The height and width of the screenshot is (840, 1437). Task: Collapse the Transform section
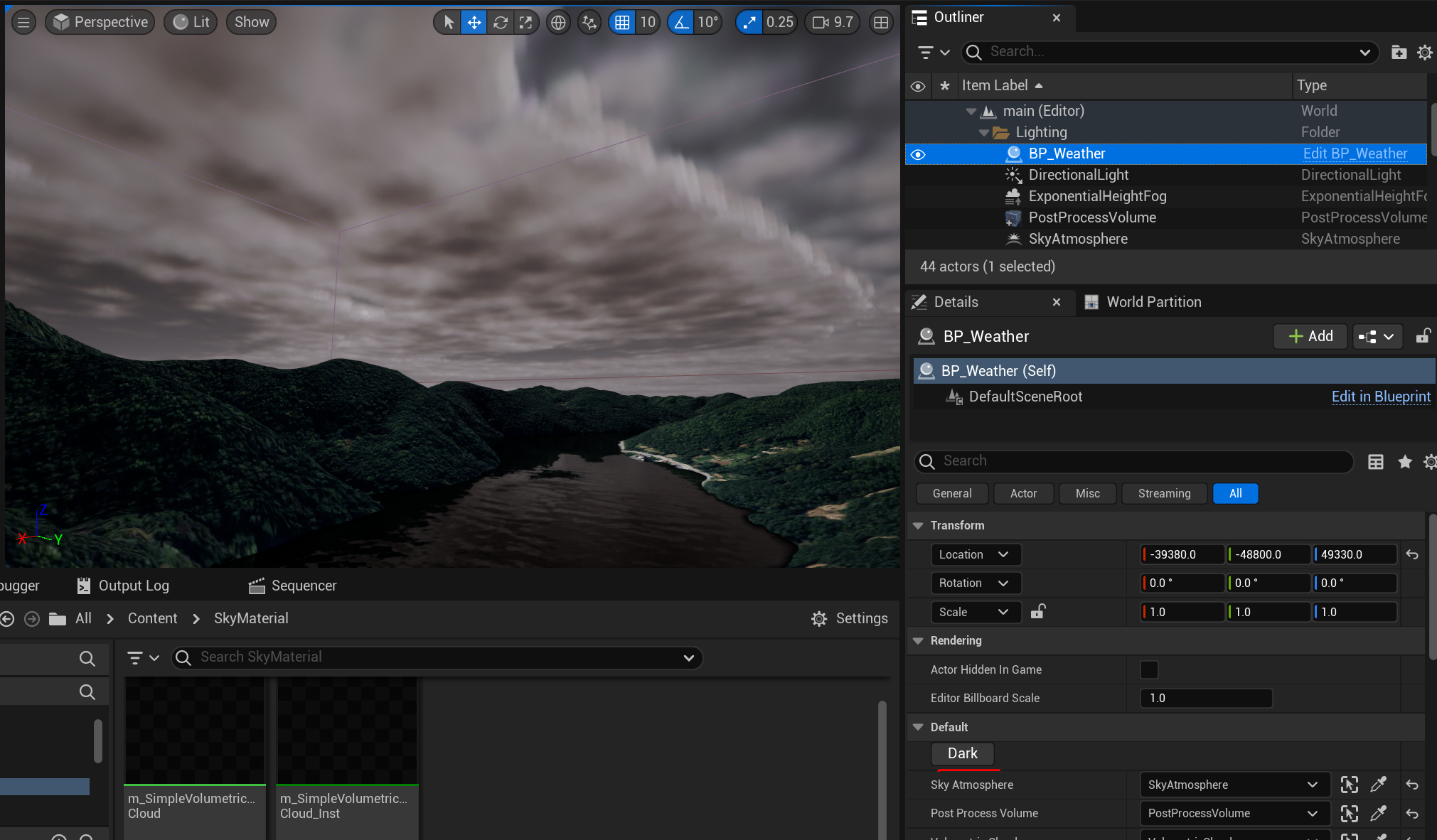click(918, 525)
